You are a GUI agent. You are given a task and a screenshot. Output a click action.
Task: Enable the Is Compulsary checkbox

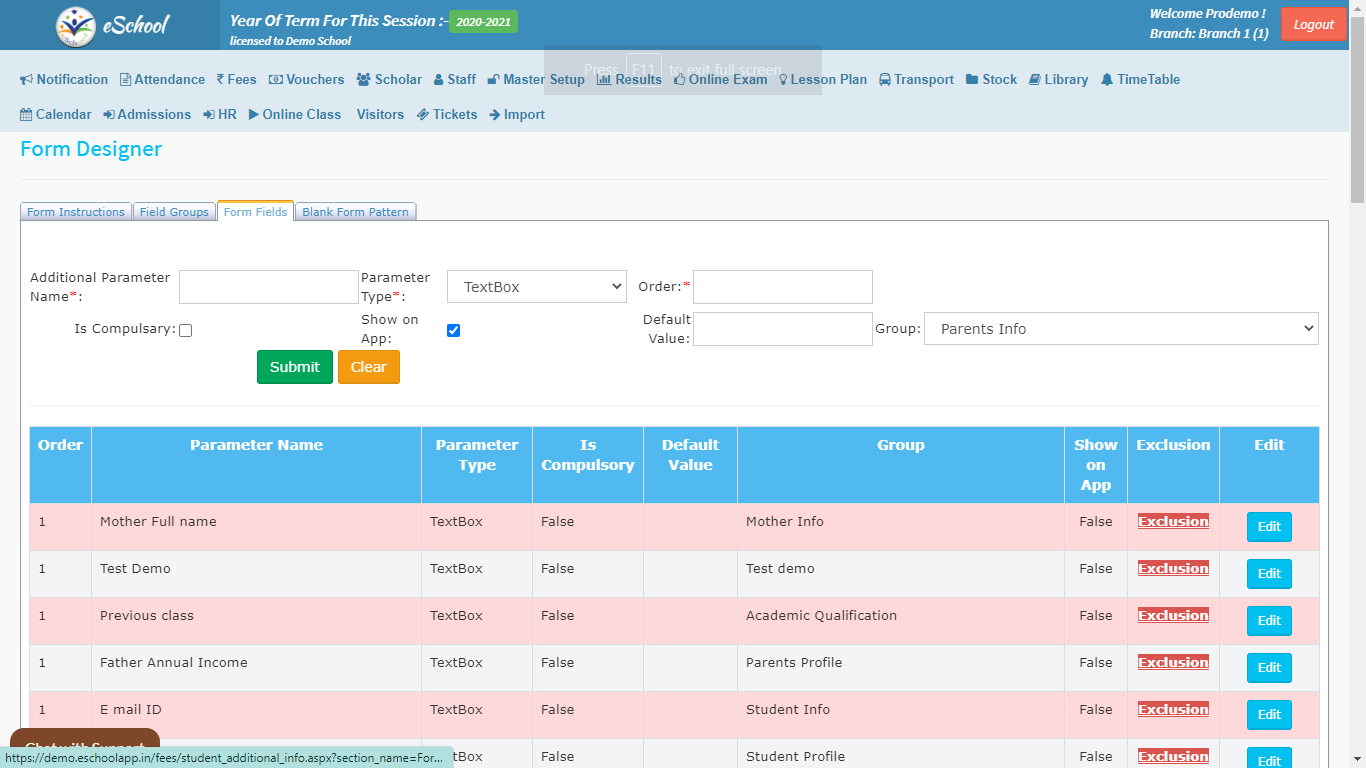tap(185, 330)
